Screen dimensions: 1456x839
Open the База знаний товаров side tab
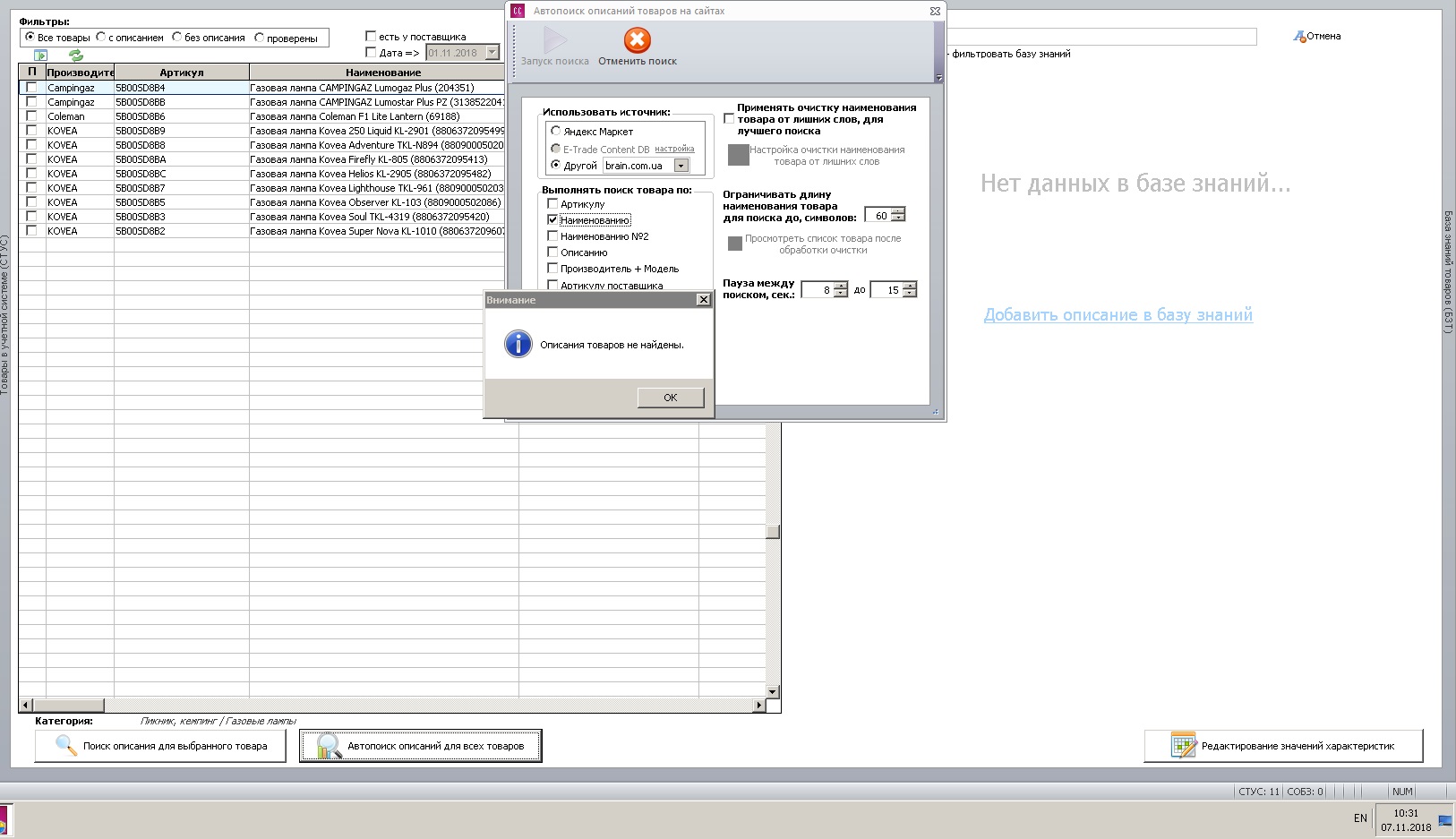1448,272
